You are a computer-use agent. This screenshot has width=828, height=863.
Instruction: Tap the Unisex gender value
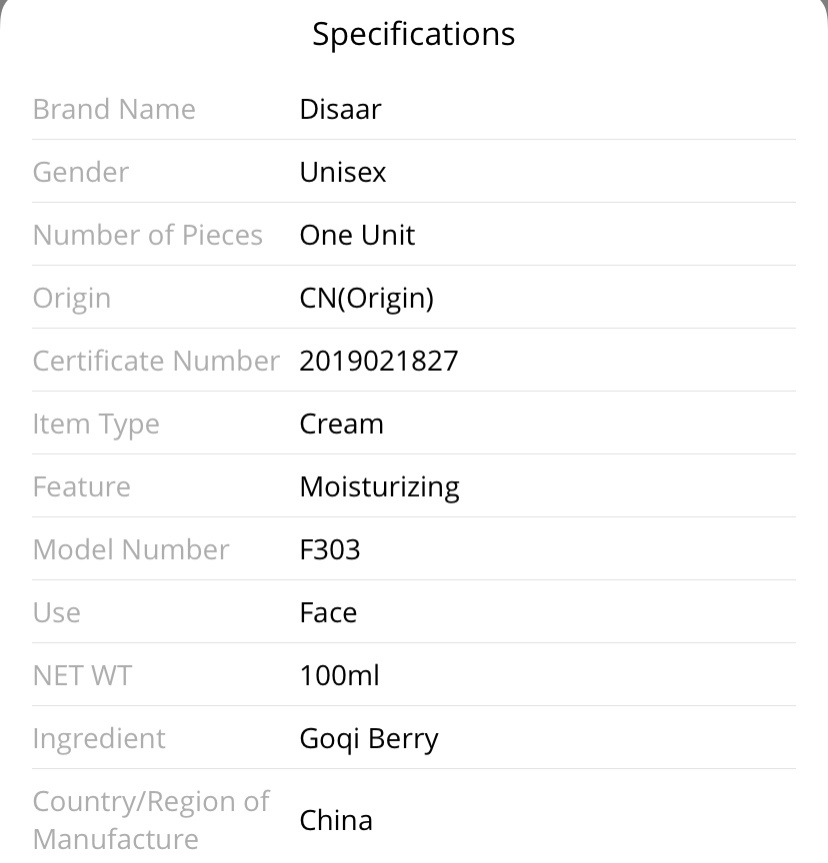342,172
